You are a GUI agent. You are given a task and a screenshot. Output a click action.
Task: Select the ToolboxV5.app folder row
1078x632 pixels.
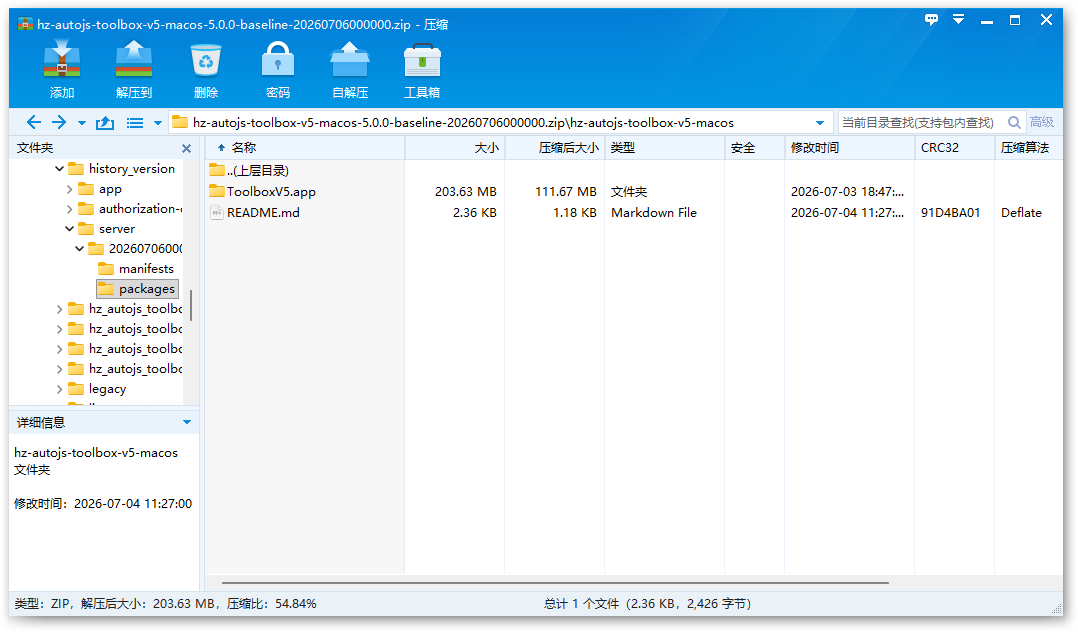[x=634, y=192]
